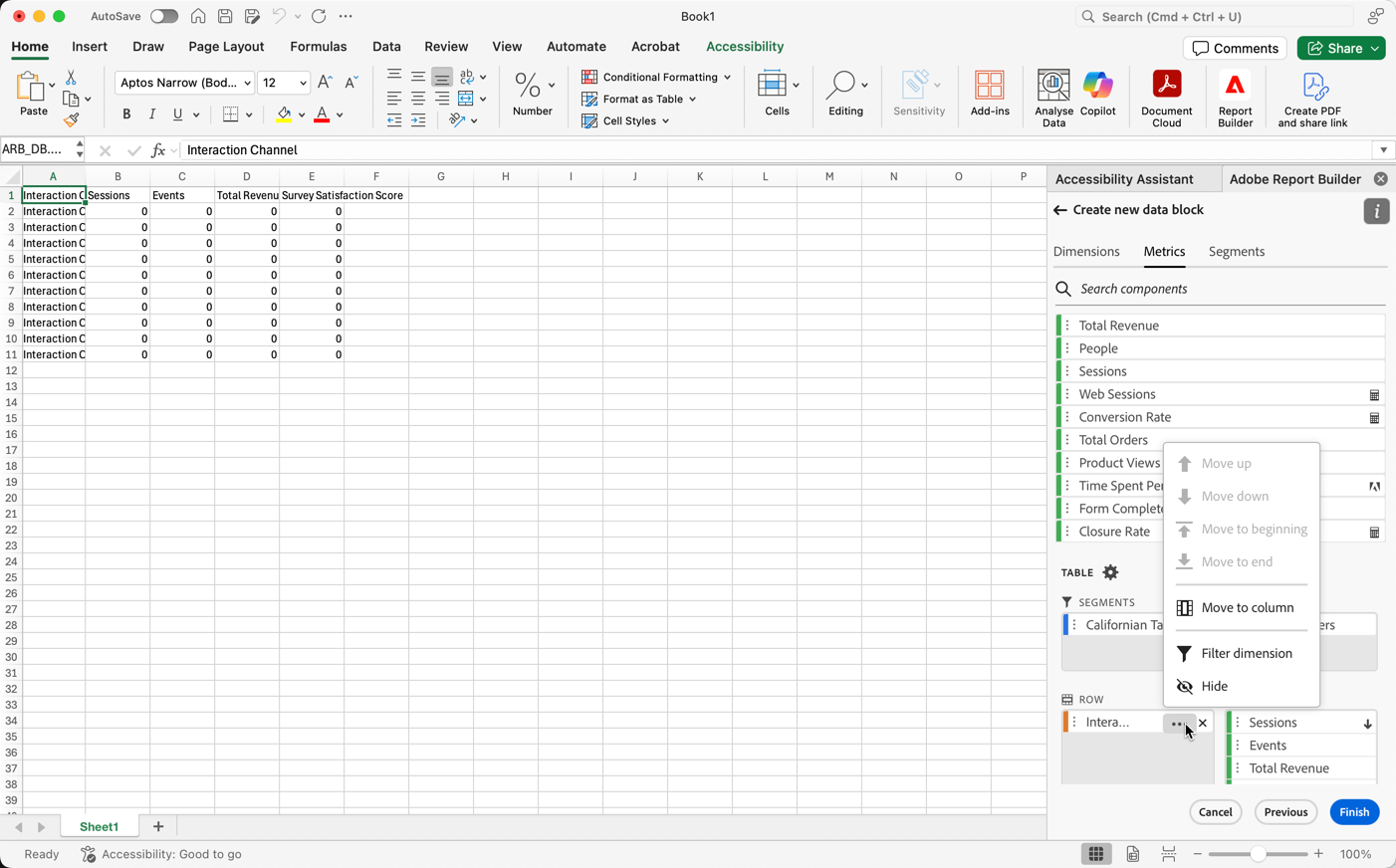Click calculator icon on Web Sessions row
Image resolution: width=1396 pixels, height=868 pixels.
coord(1374,395)
